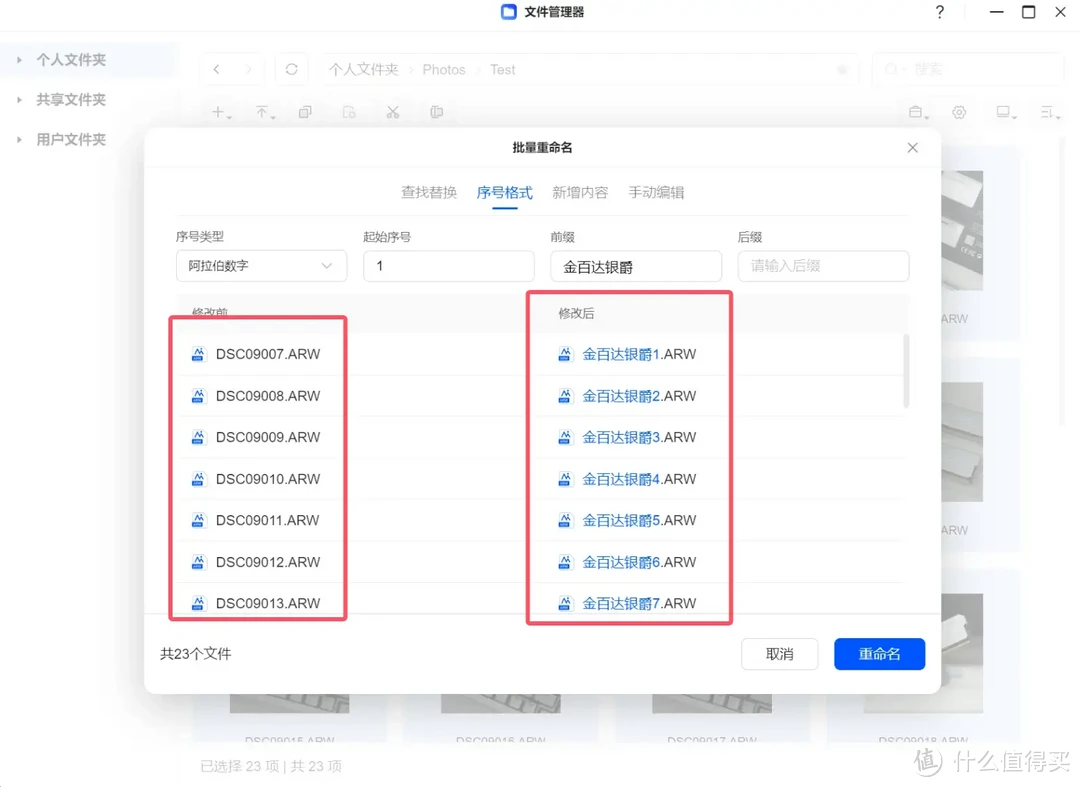The image size is (1080, 787).
Task: Click the view mode icon on the right toolbar
Action: point(1003,112)
